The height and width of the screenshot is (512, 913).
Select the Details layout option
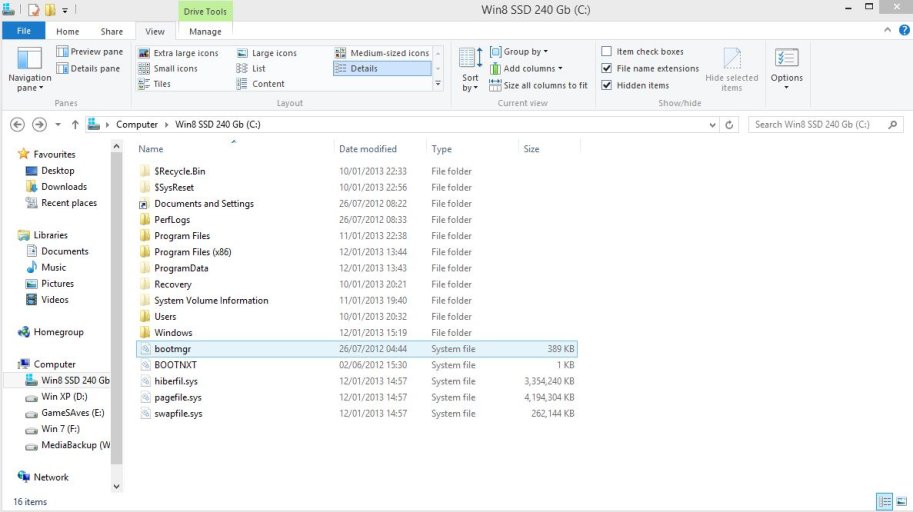pos(382,68)
